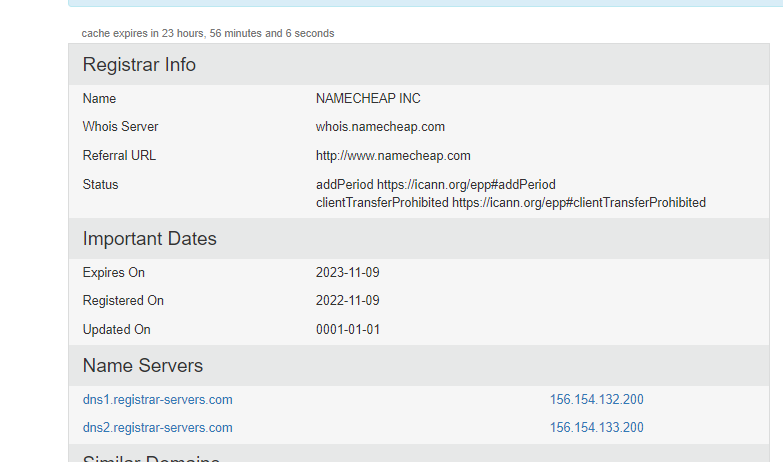Select the http://www.namecheap.com referral URL
This screenshot has width=783, height=462.
click(393, 156)
